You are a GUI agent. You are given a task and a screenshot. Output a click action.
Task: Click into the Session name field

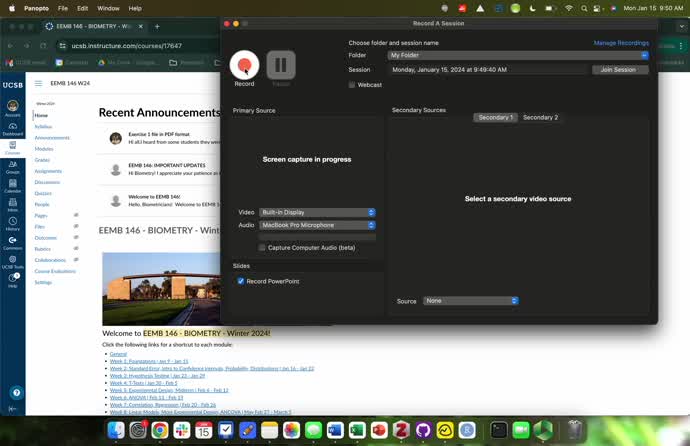pyautogui.click(x=488, y=70)
